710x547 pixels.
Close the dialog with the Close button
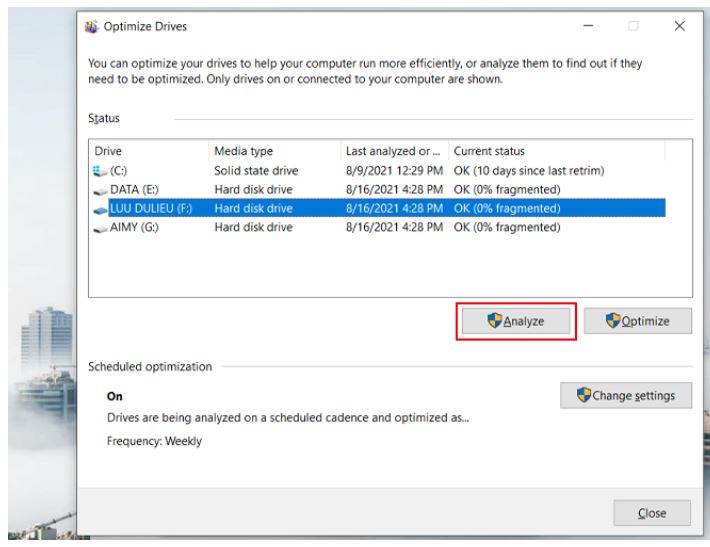[652, 512]
